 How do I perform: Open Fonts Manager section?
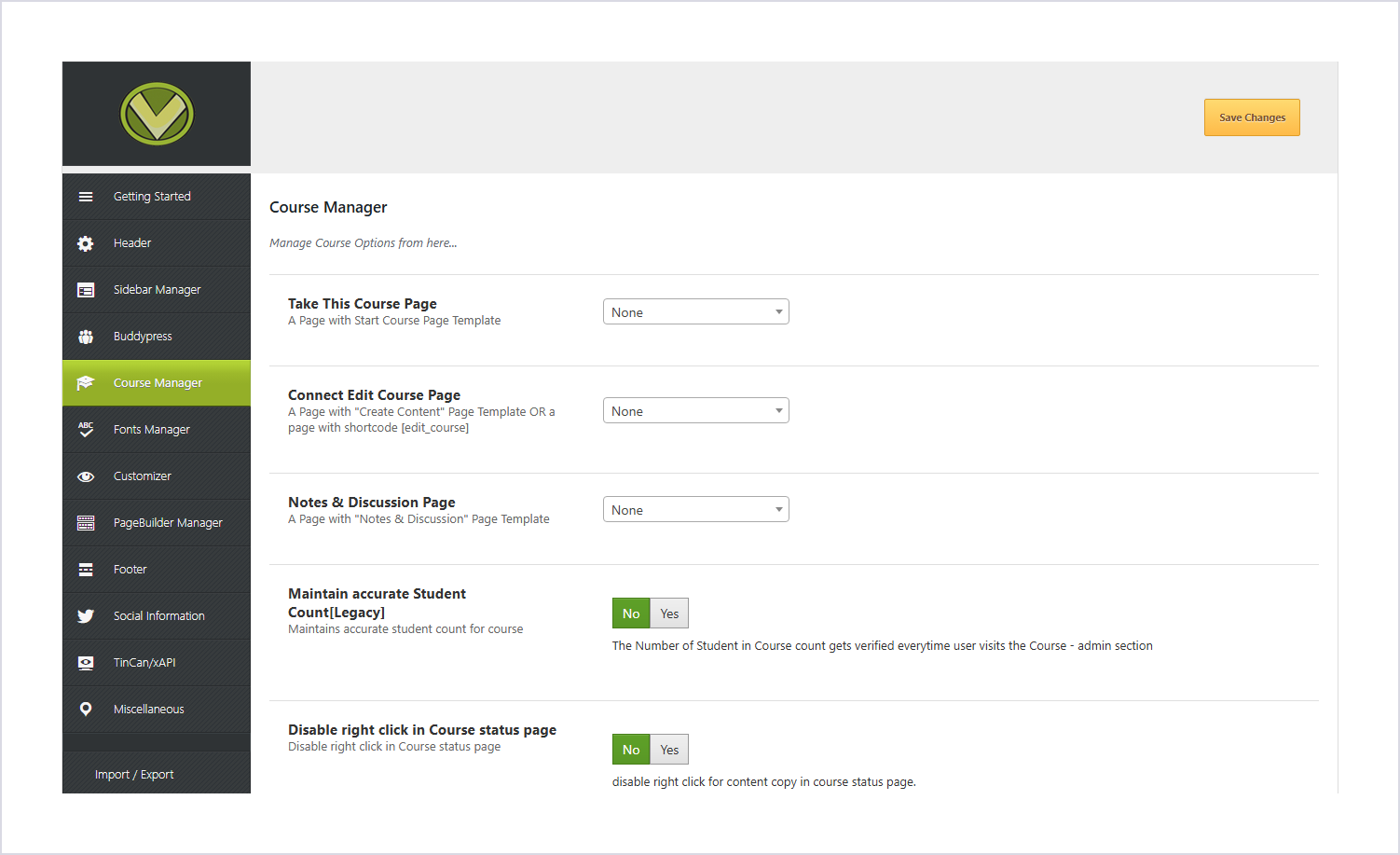pyautogui.click(x=157, y=430)
